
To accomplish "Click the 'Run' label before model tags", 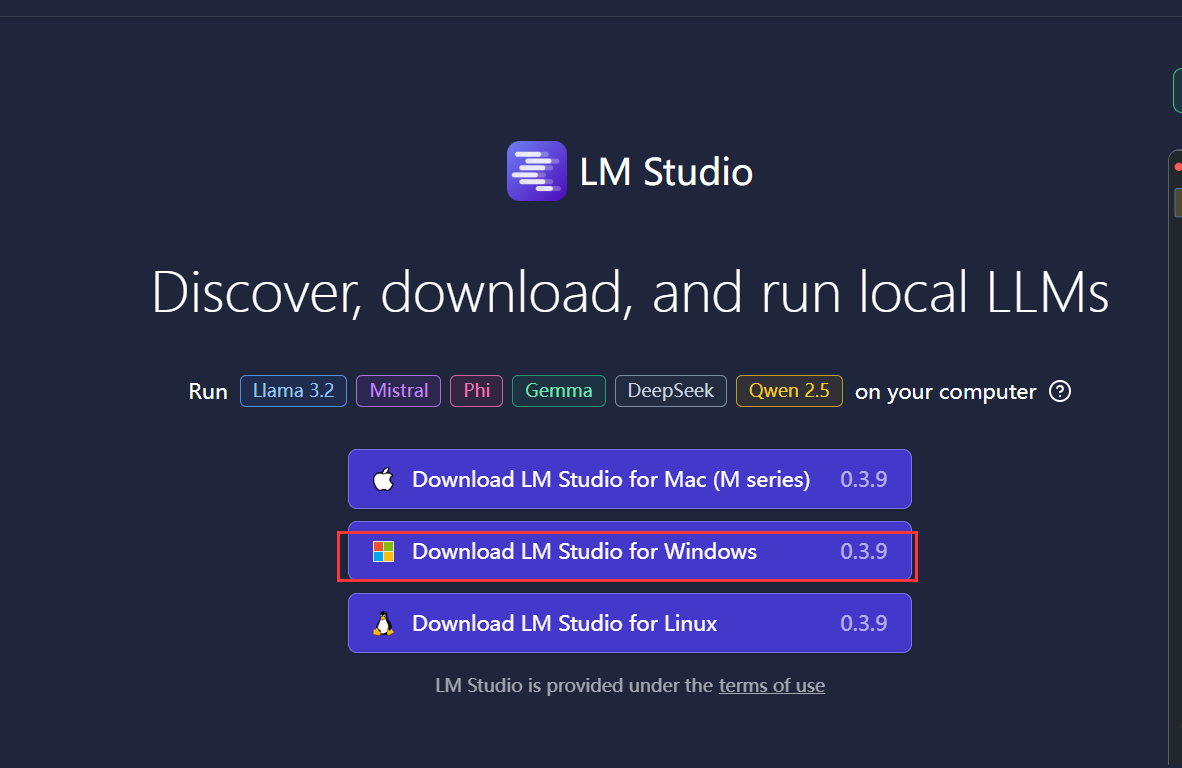I will [x=208, y=392].
